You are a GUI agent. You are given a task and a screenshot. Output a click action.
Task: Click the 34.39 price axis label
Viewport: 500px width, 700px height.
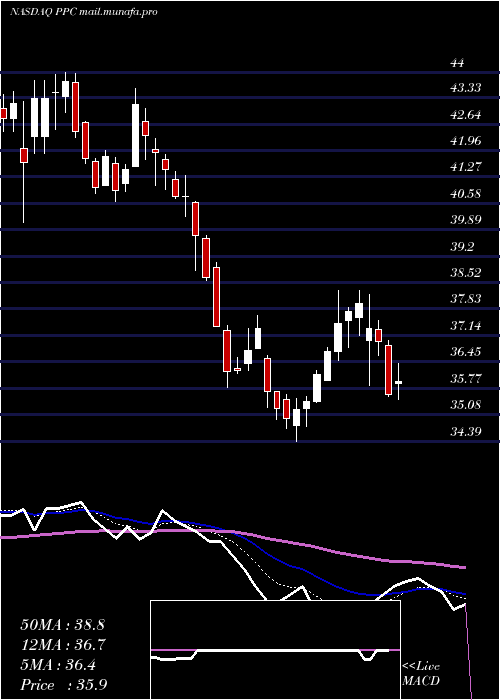pos(466,431)
